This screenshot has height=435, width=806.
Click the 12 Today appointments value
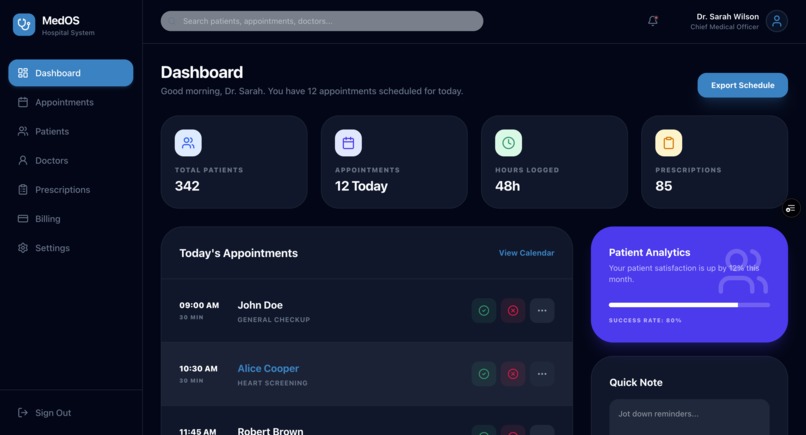pos(361,186)
